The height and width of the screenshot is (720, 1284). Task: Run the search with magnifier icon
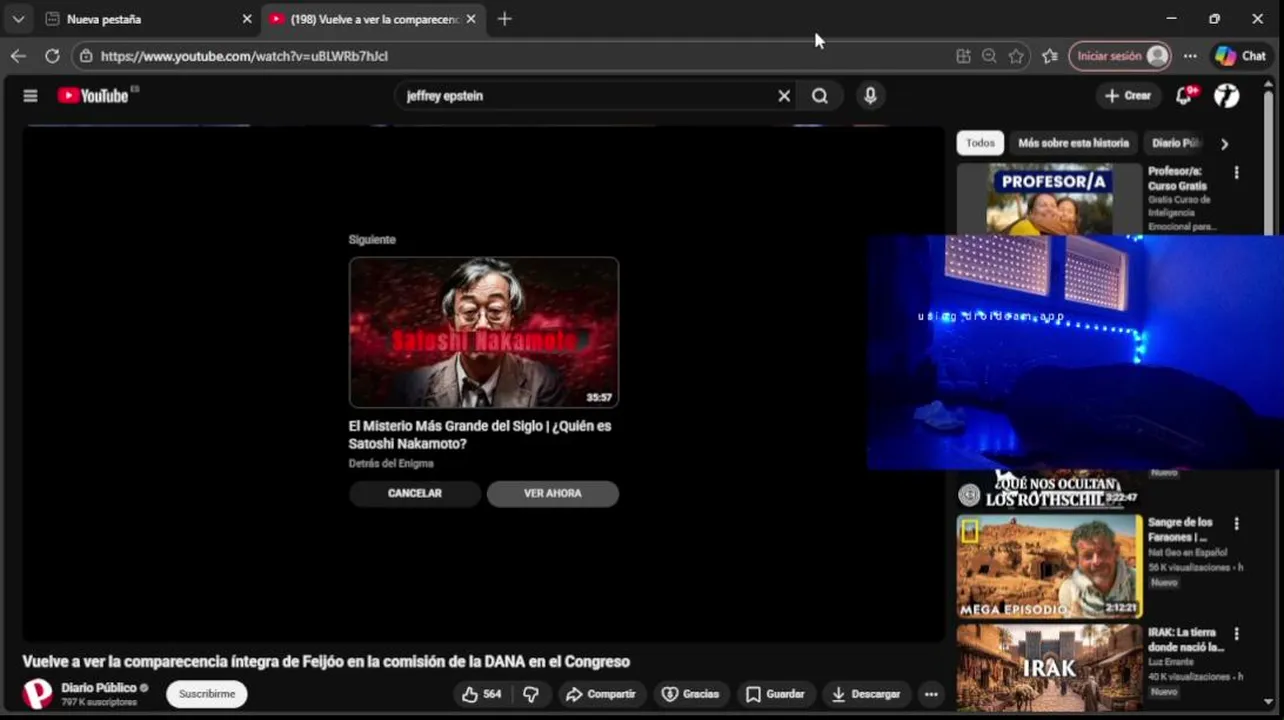[x=820, y=96]
